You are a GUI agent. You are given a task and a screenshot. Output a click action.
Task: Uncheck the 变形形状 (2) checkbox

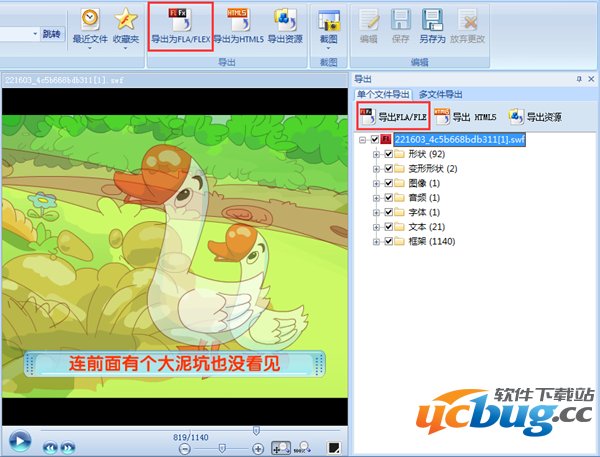pyautogui.click(x=389, y=168)
